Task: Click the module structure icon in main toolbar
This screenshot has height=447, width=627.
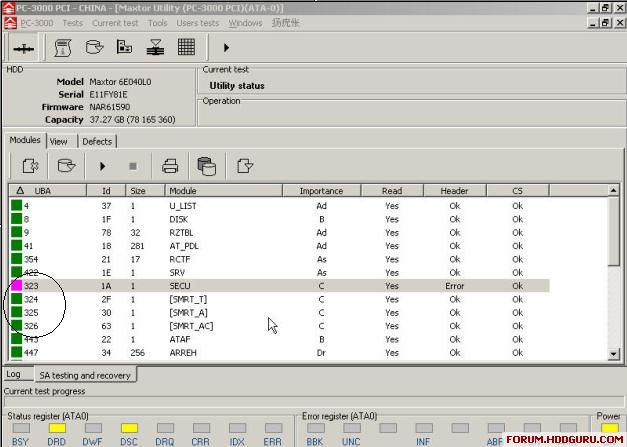Action: pos(124,47)
